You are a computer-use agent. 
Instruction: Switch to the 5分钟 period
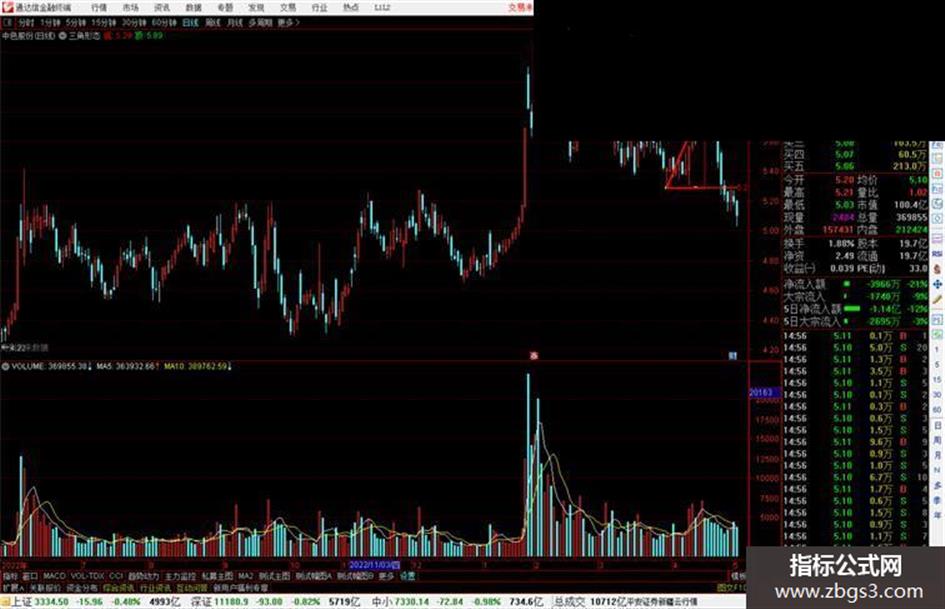click(x=76, y=22)
